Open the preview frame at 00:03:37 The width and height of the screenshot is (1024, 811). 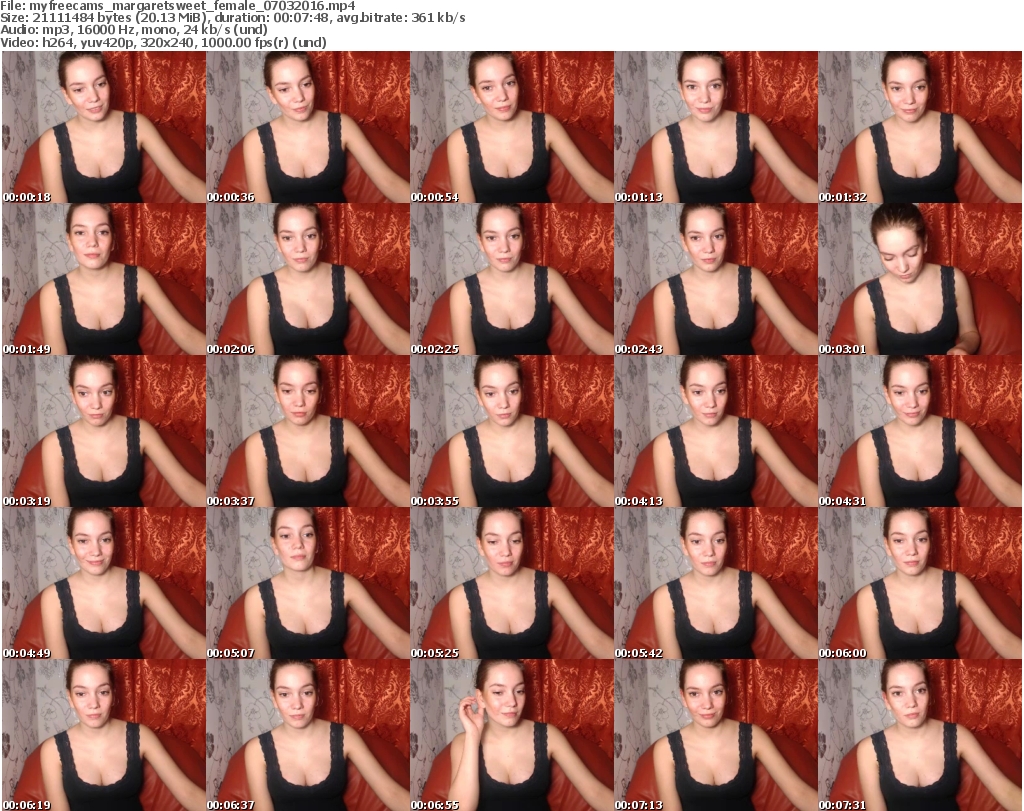[x=308, y=431]
